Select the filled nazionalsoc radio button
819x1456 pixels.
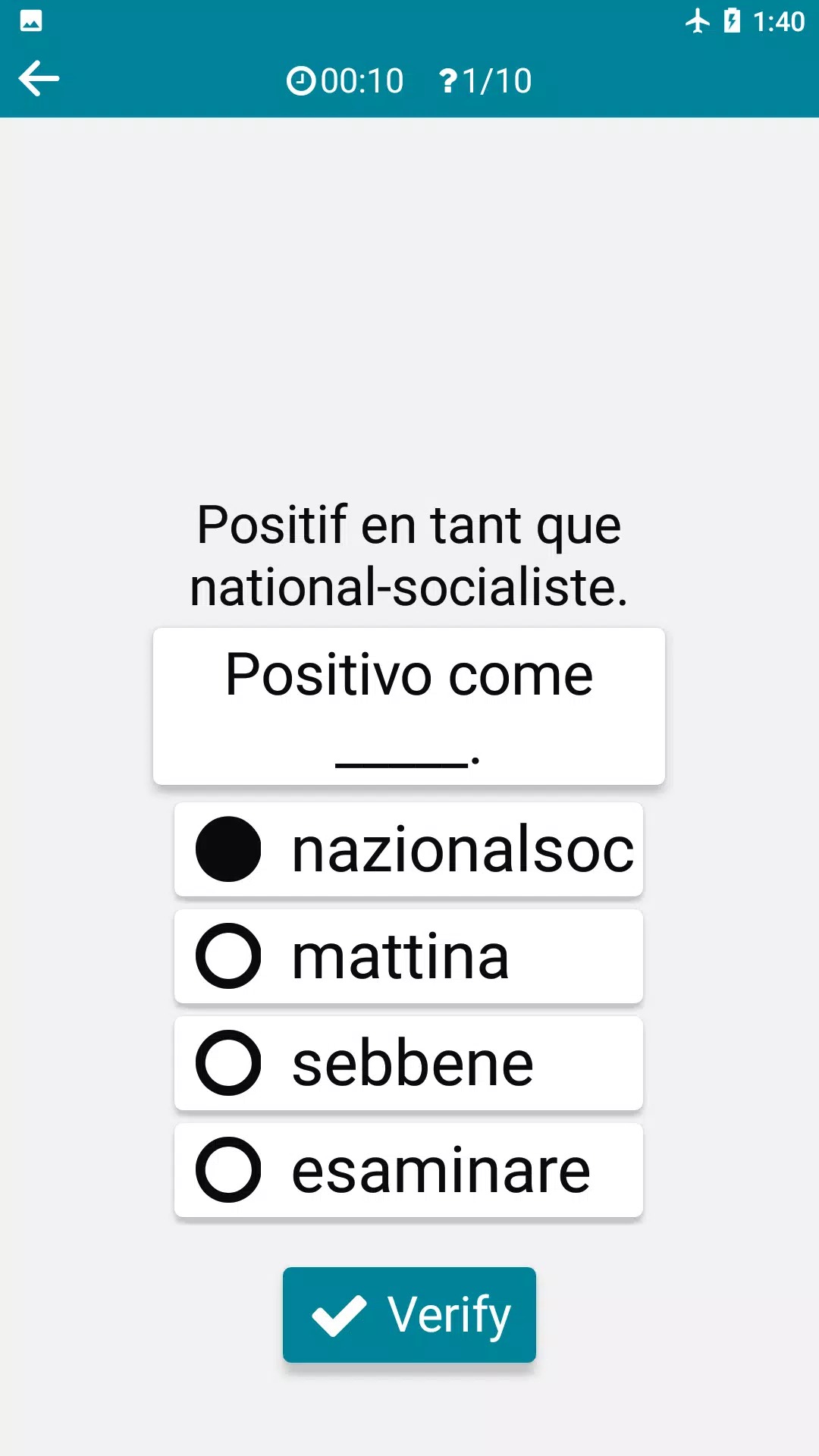tap(228, 849)
